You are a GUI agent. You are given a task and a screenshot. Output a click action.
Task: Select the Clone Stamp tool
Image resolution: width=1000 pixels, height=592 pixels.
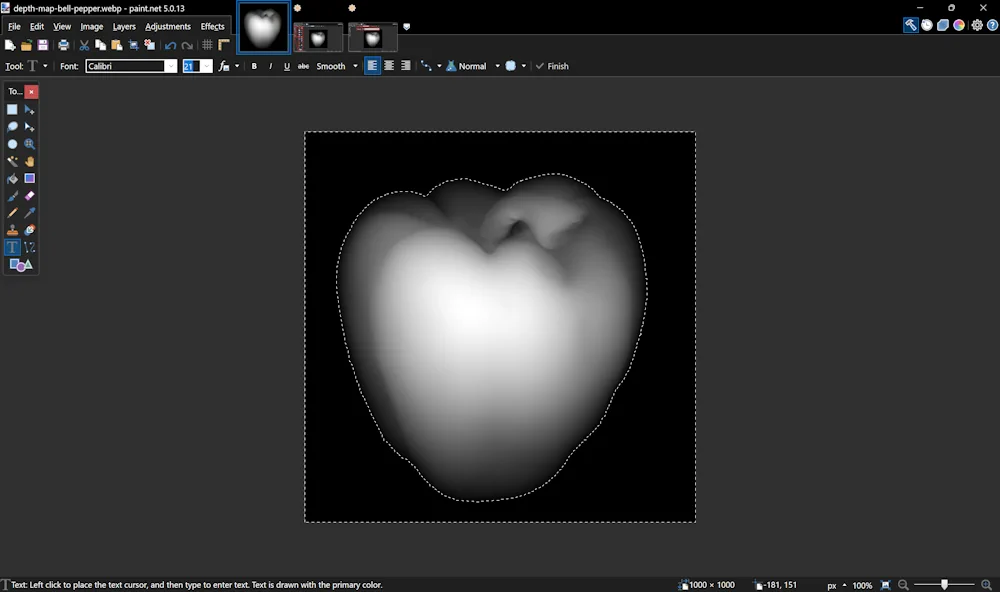(12, 230)
